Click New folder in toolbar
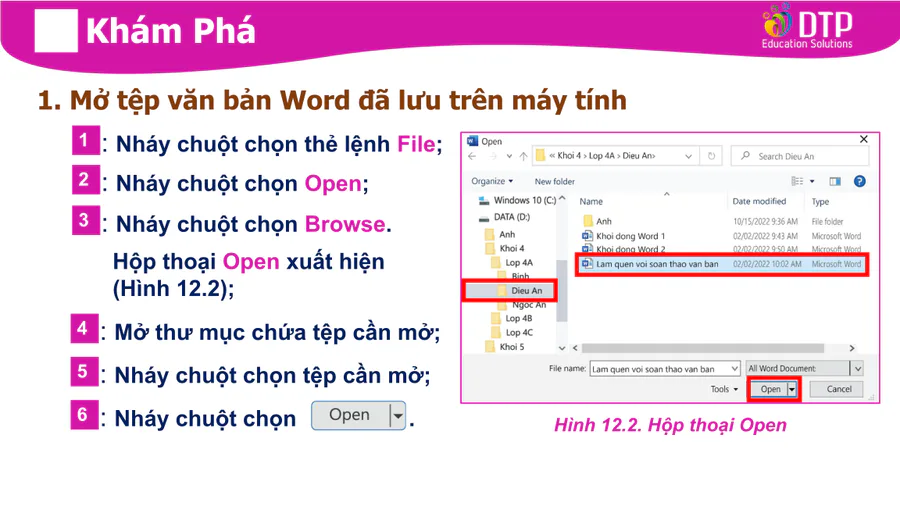The height and width of the screenshot is (506, 900). [555, 181]
